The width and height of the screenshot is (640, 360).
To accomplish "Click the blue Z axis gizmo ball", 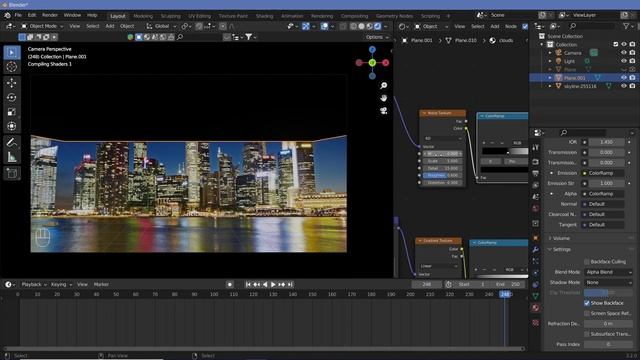I will tap(372, 49).
